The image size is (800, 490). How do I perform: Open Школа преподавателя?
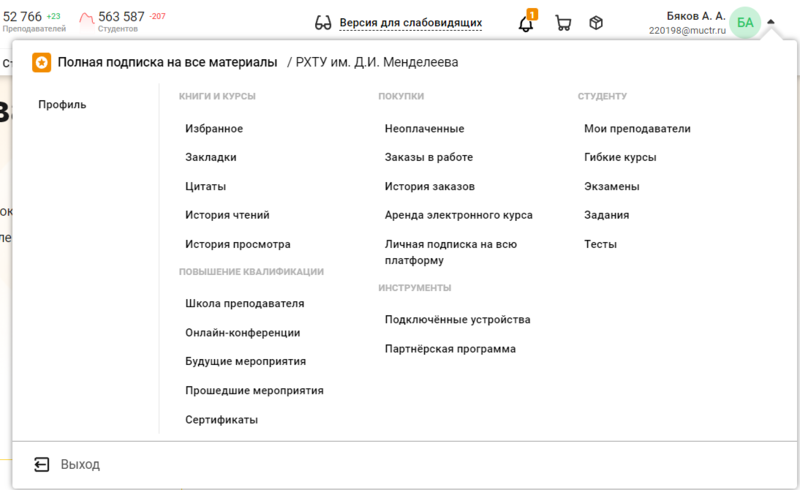244,303
